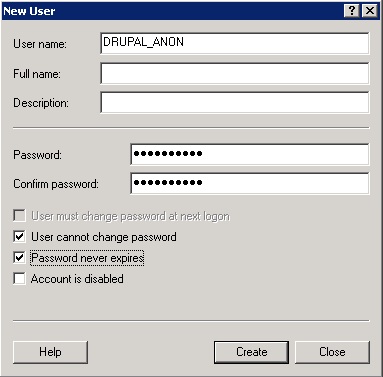Click the "Full name:" label

(37, 74)
